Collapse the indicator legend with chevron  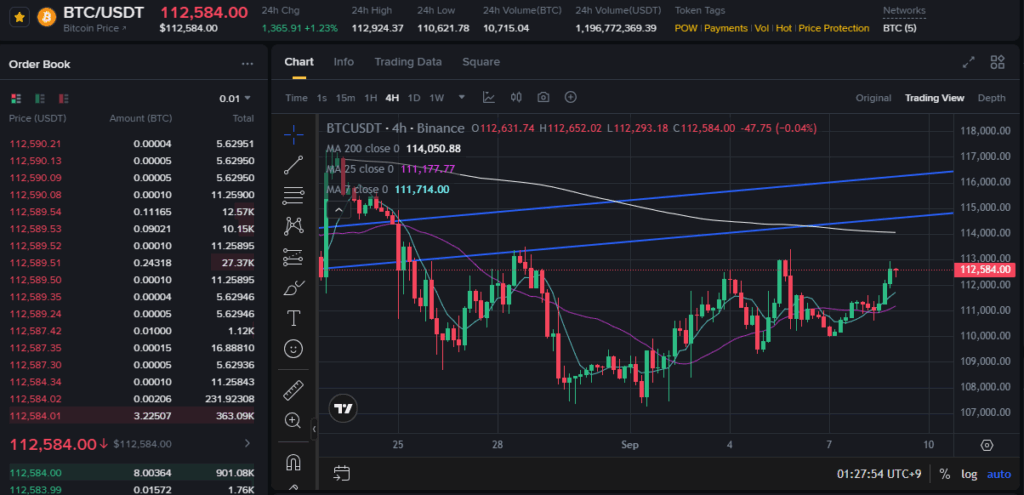click(x=338, y=210)
